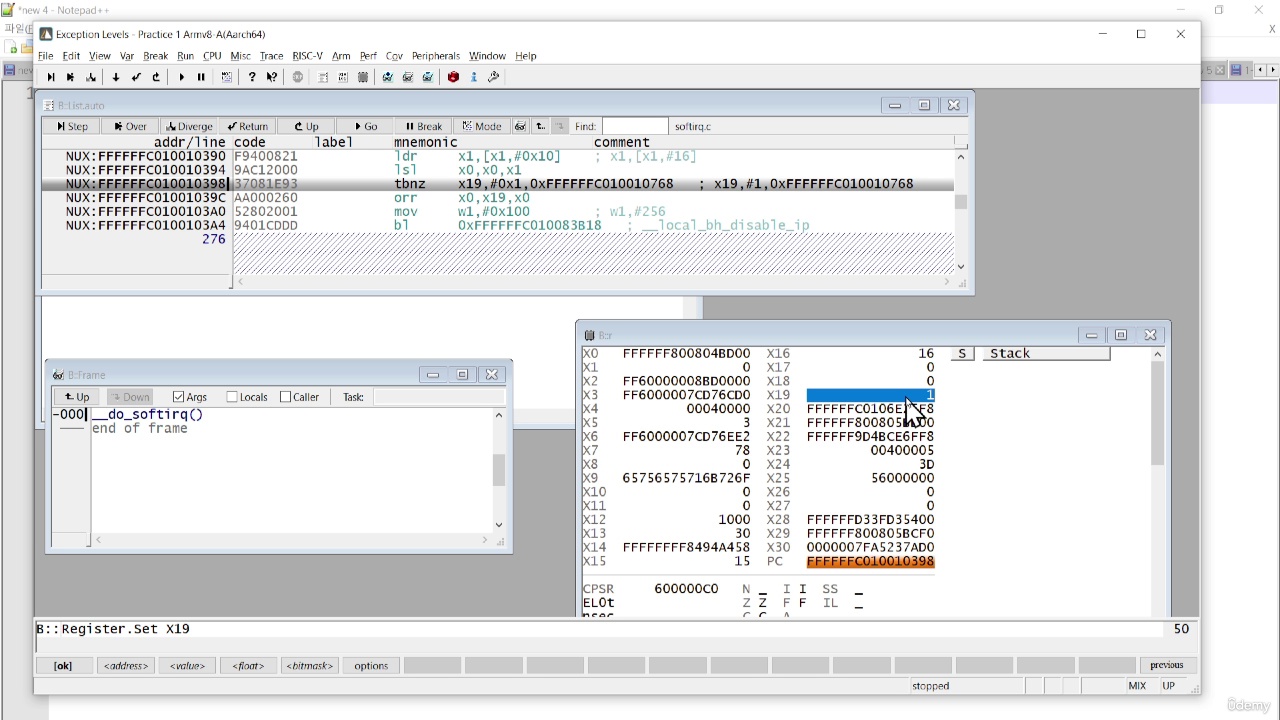Click into the Find input field
The width and height of the screenshot is (1280, 720).
635,126
